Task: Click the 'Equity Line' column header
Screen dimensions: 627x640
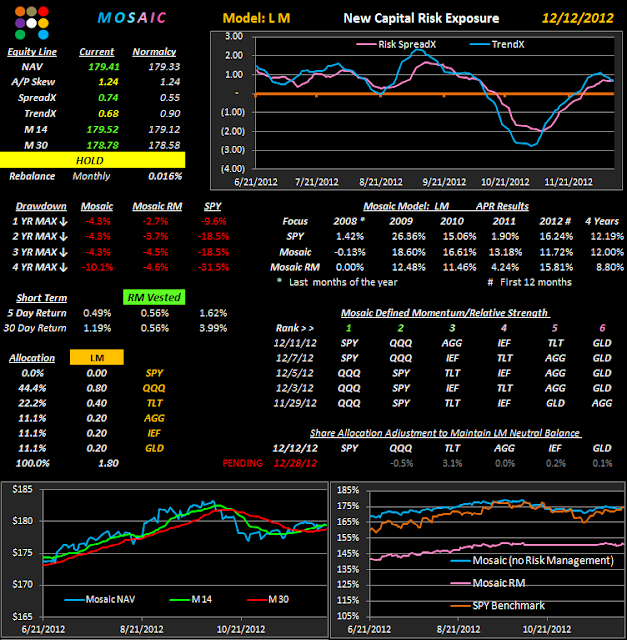Action: (x=32, y=52)
